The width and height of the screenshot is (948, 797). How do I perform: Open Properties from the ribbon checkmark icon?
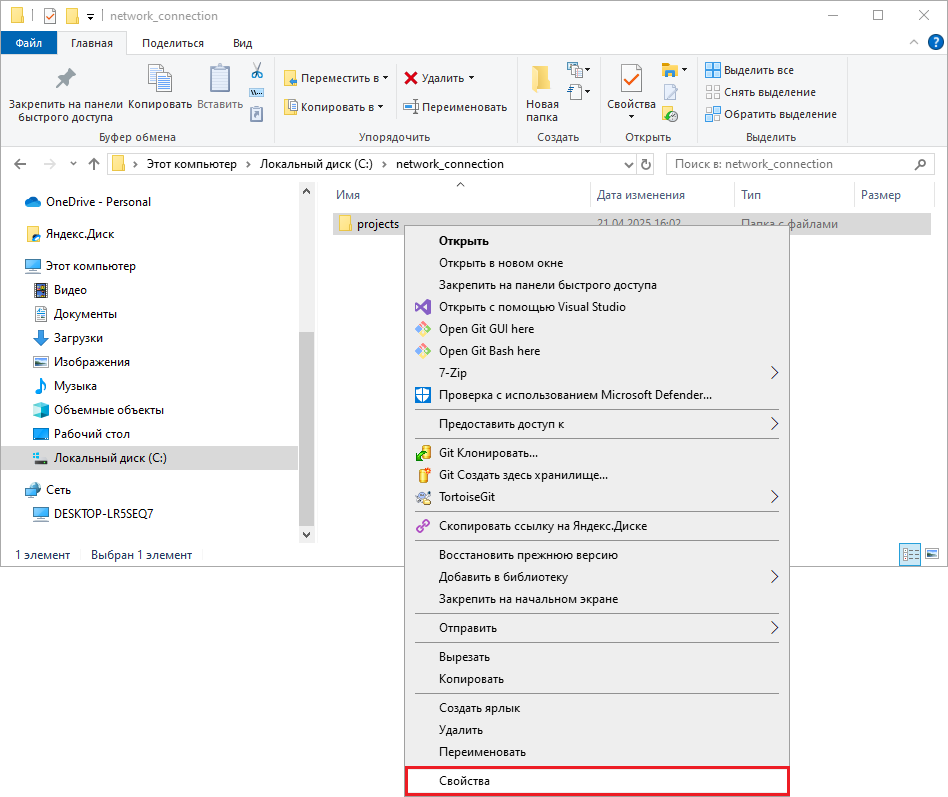coord(631,80)
